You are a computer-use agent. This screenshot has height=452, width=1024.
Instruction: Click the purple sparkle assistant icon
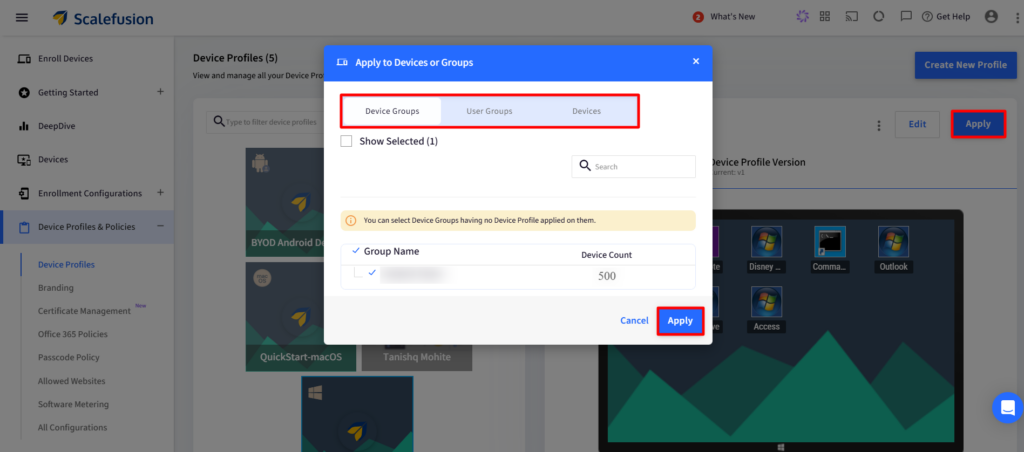(803, 17)
